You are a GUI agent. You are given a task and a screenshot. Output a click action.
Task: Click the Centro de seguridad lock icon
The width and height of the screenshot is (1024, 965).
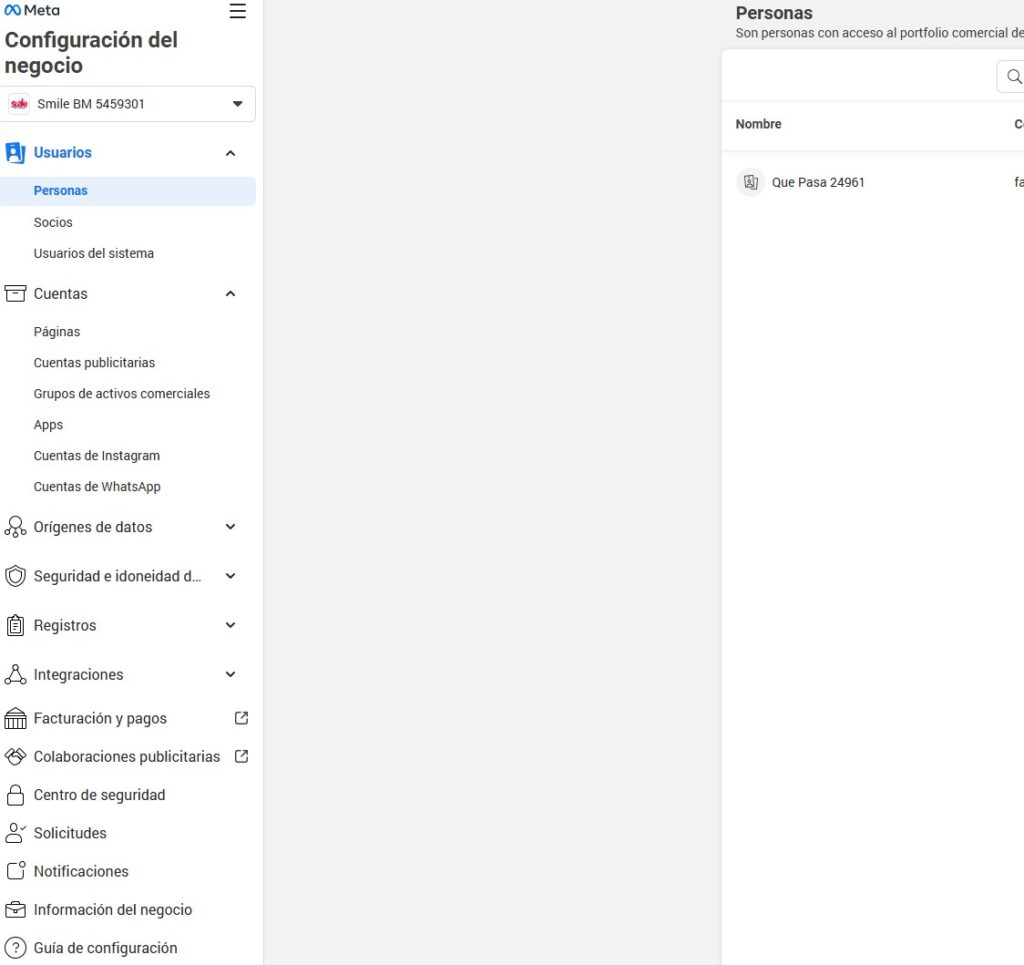pyautogui.click(x=14, y=794)
